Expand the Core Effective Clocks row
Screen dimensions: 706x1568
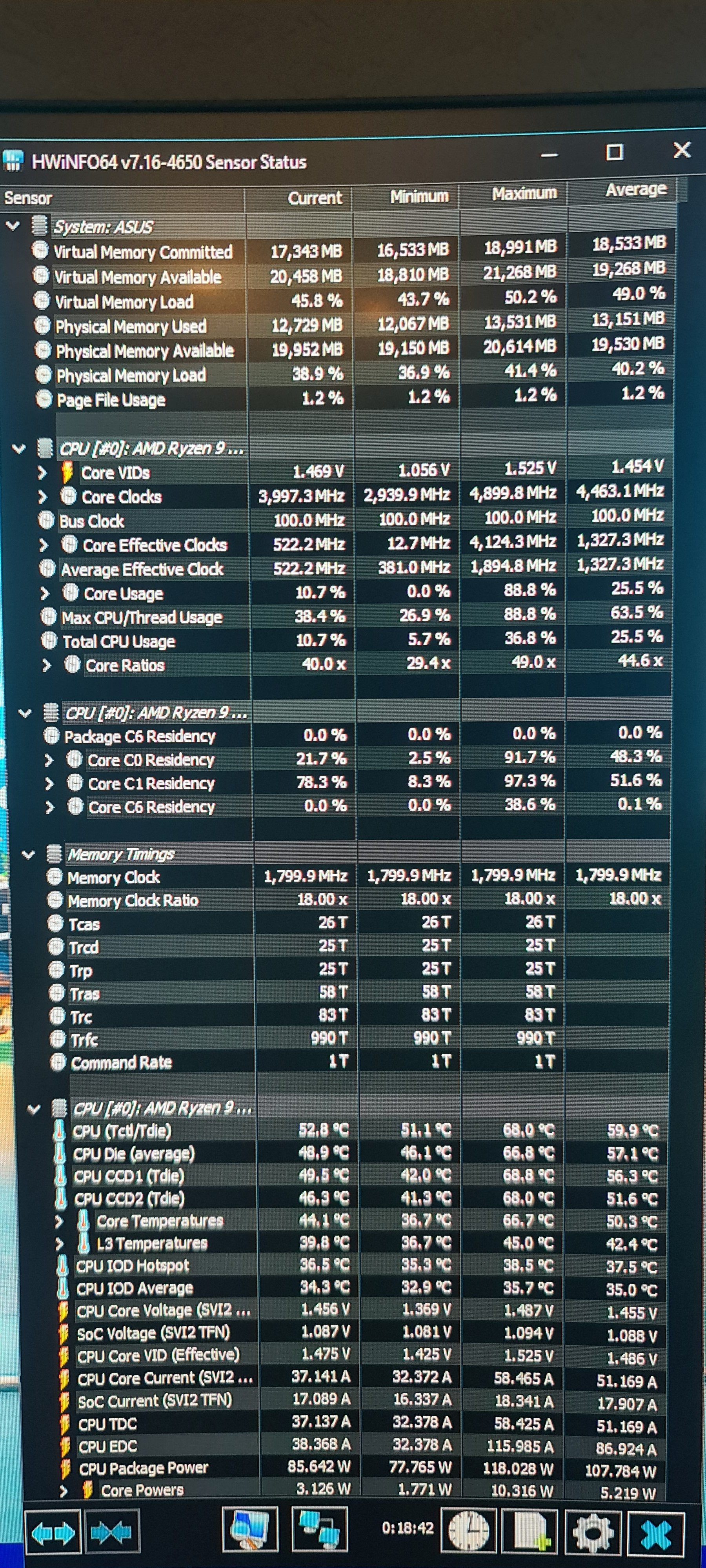pyautogui.click(x=44, y=545)
